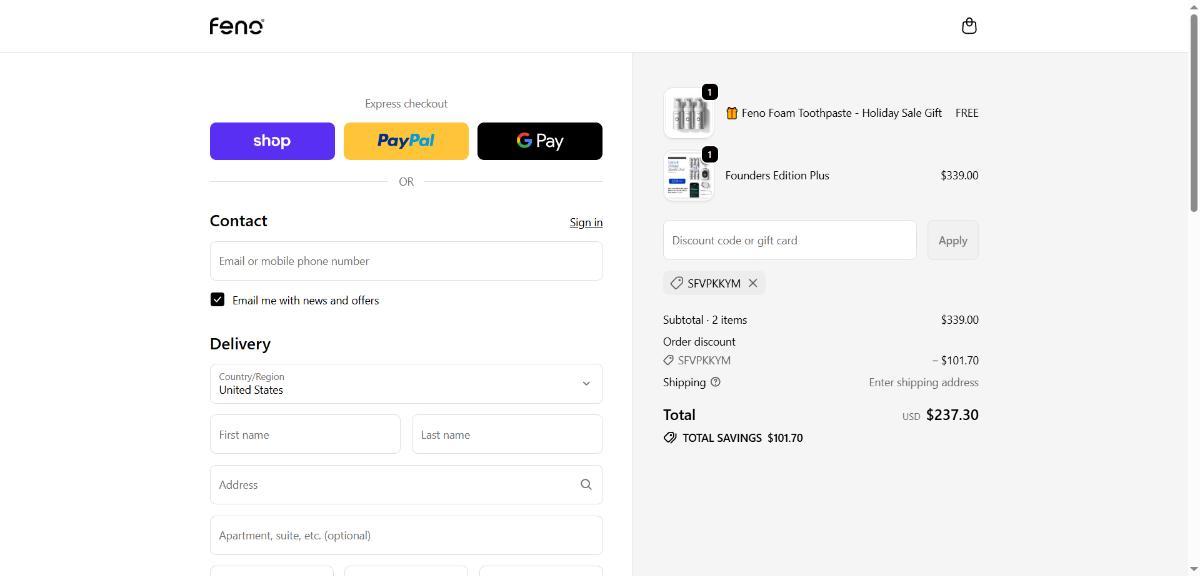This screenshot has height=576, width=1200.
Task: Choose PayPal express checkout
Action: [406, 141]
